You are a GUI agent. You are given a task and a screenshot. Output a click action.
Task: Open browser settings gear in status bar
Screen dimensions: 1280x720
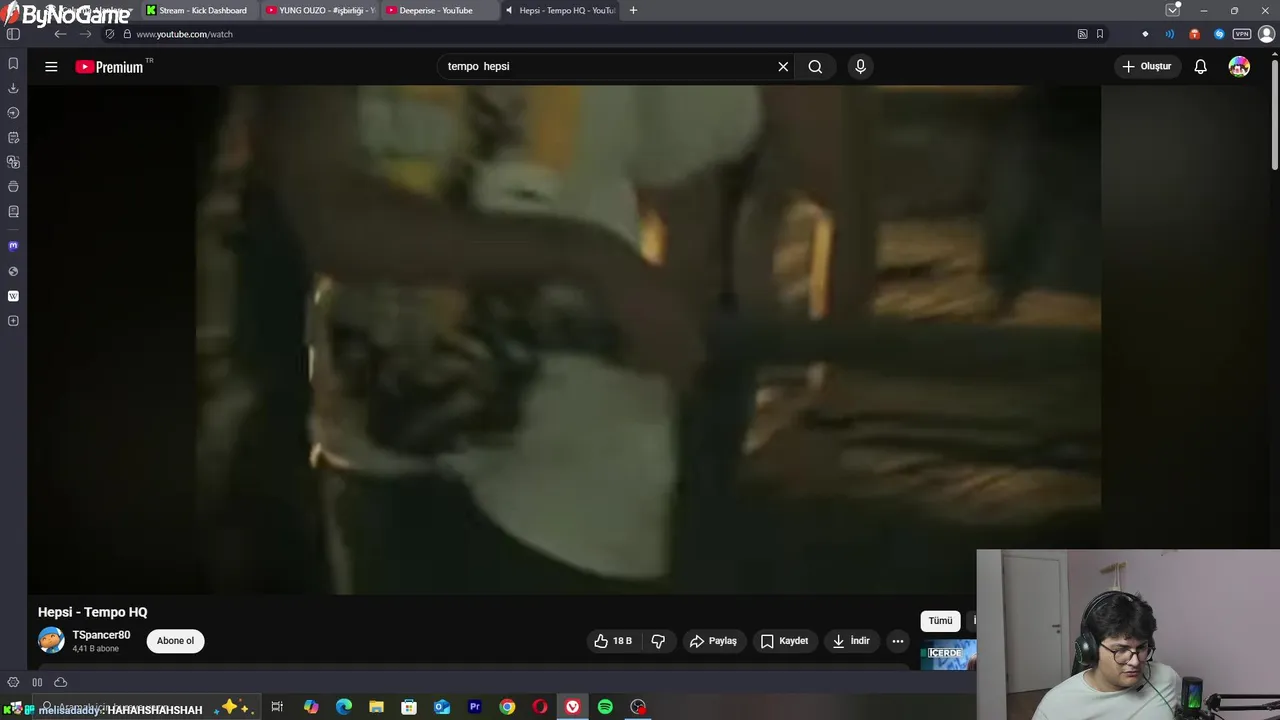(x=13, y=682)
